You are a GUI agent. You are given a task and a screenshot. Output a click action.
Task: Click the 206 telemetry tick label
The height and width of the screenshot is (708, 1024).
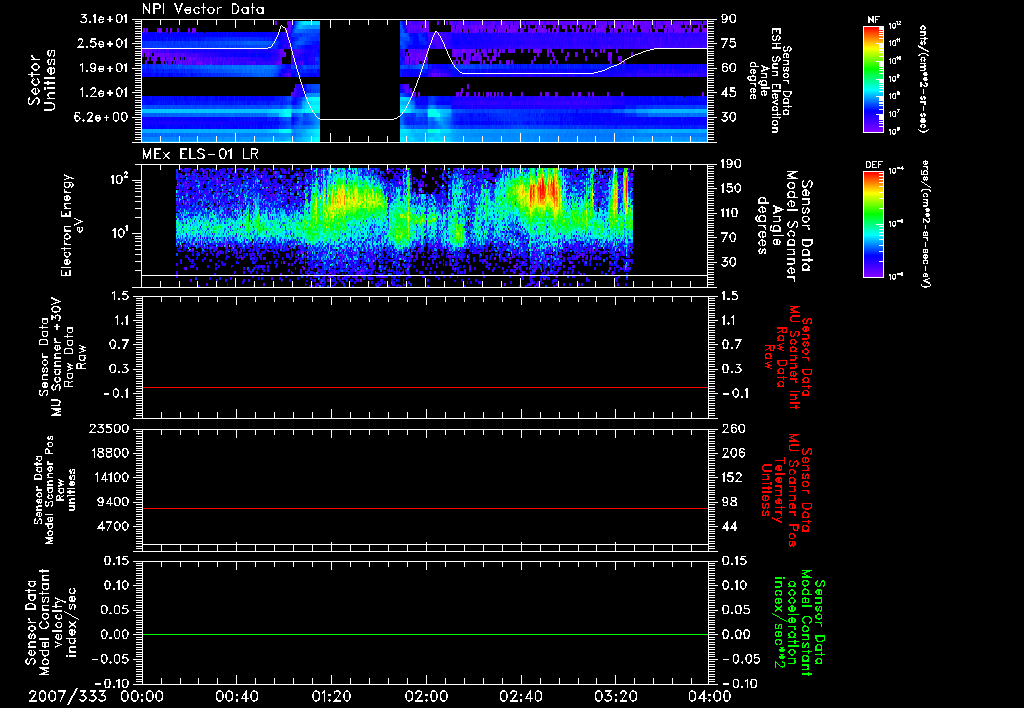point(732,453)
